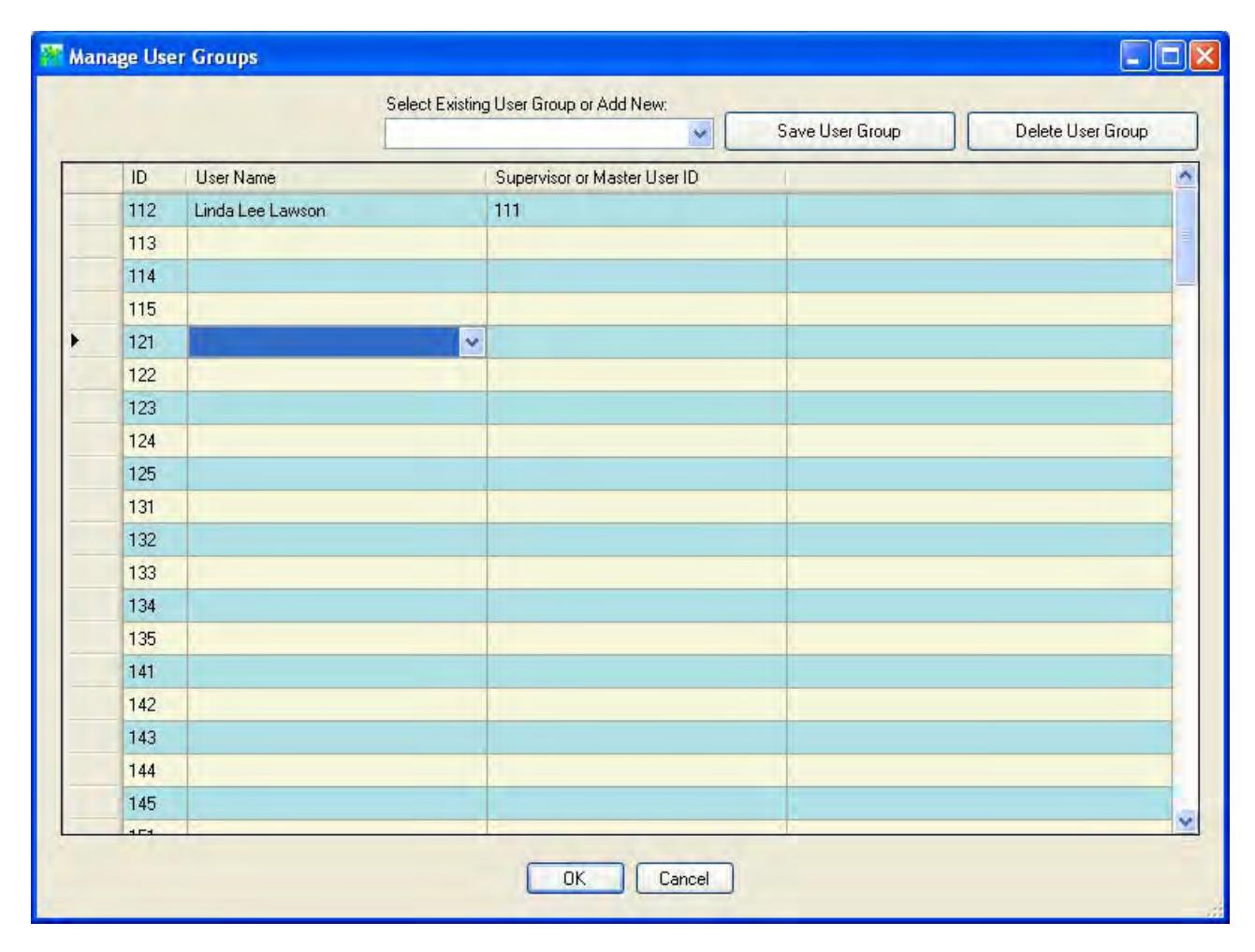
Task: Click the row header of row 112
Action: pyautogui.click(x=93, y=211)
